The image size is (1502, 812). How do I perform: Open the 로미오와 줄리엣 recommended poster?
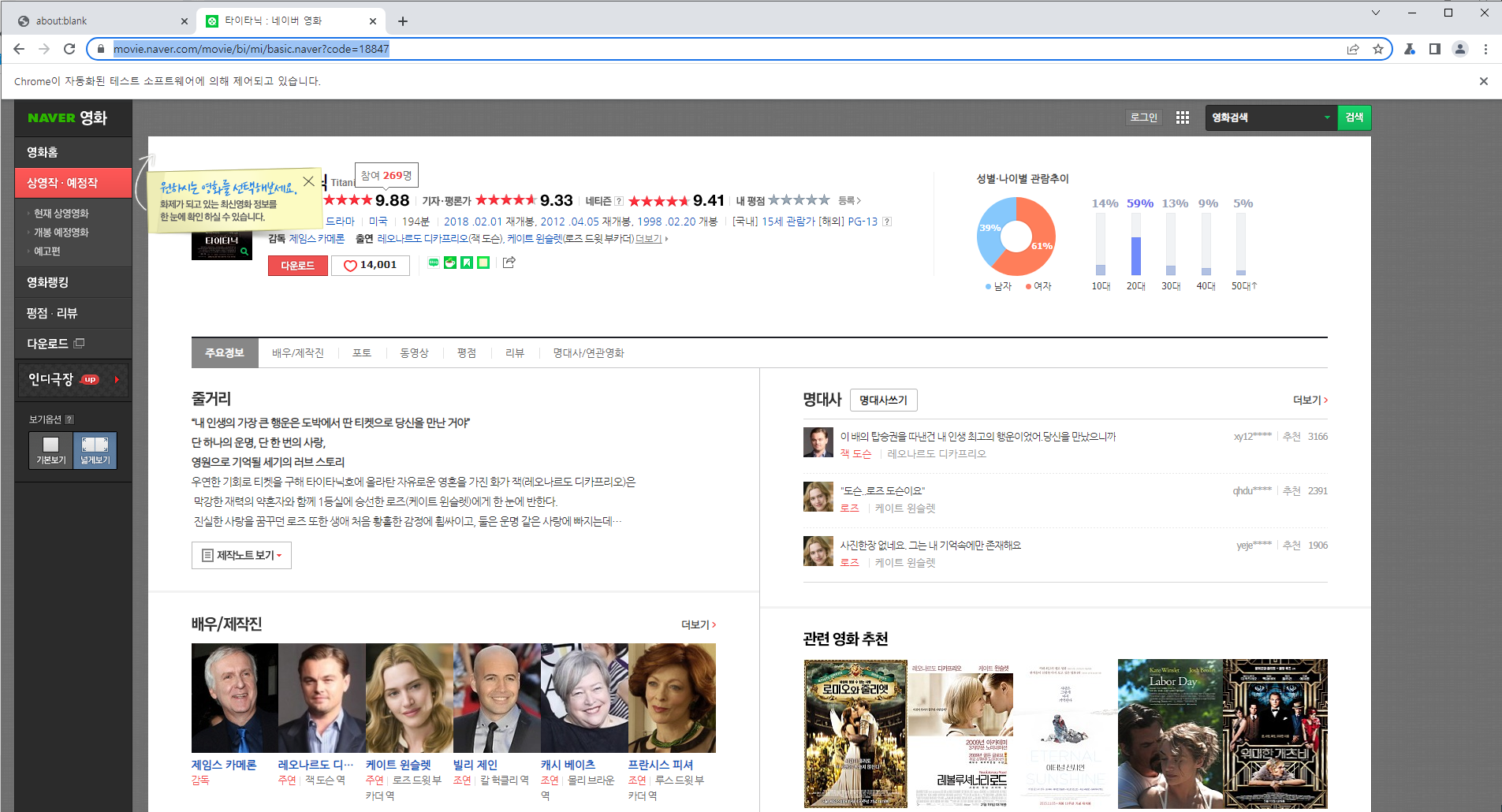click(855, 734)
